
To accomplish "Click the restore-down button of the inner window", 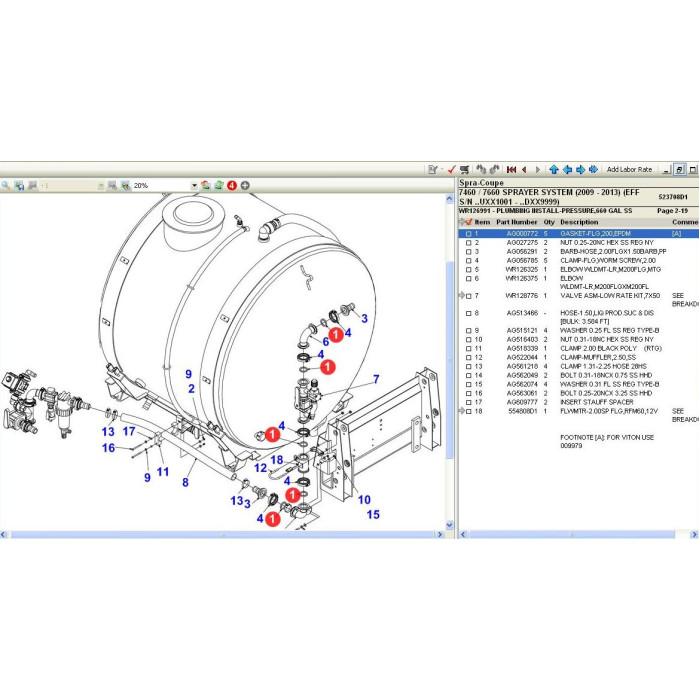I will click(x=679, y=170).
